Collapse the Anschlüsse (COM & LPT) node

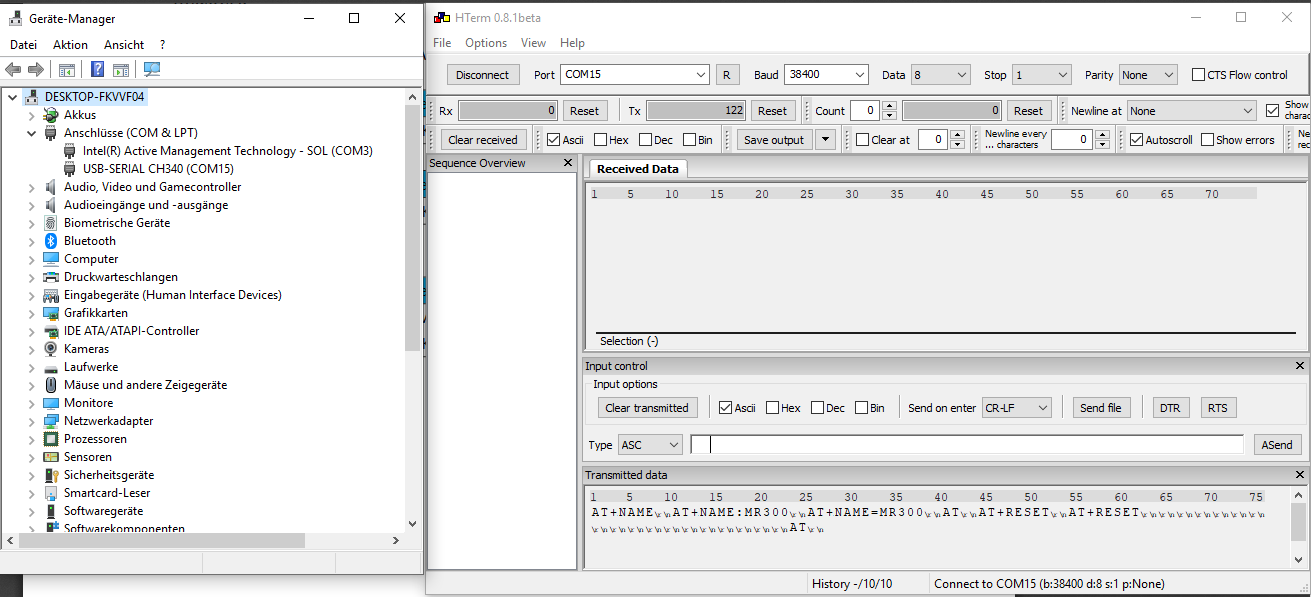(31, 133)
